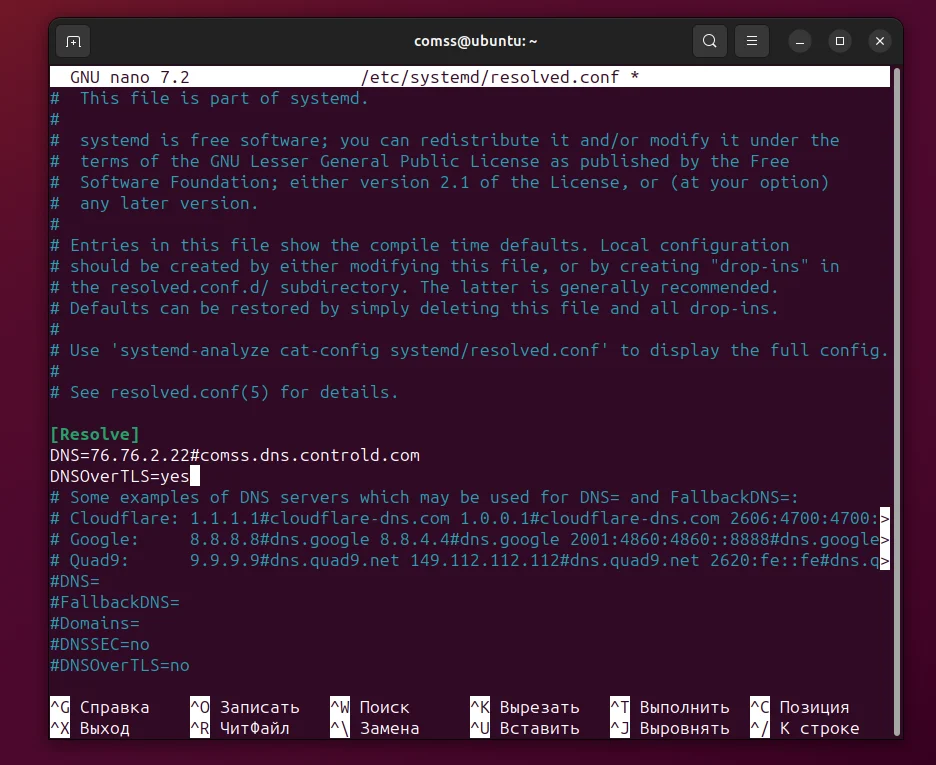The image size is (936, 765).
Task: Maximize the terminal window
Action: pyautogui.click(x=840, y=41)
